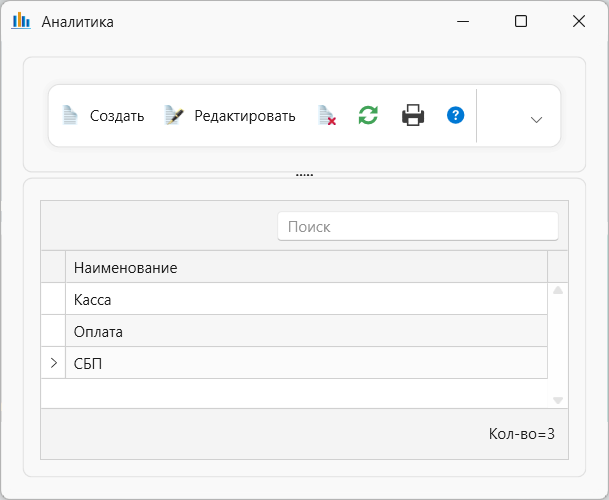Minimize the Аналитика window
Screen dimensions: 609x500
(463, 21)
